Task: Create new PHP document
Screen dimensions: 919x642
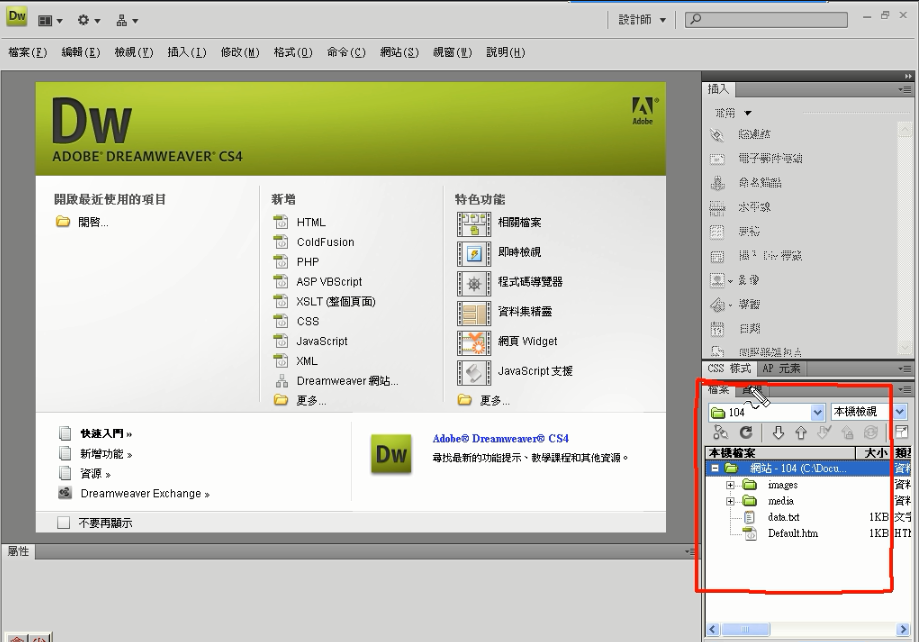Action: (308, 261)
